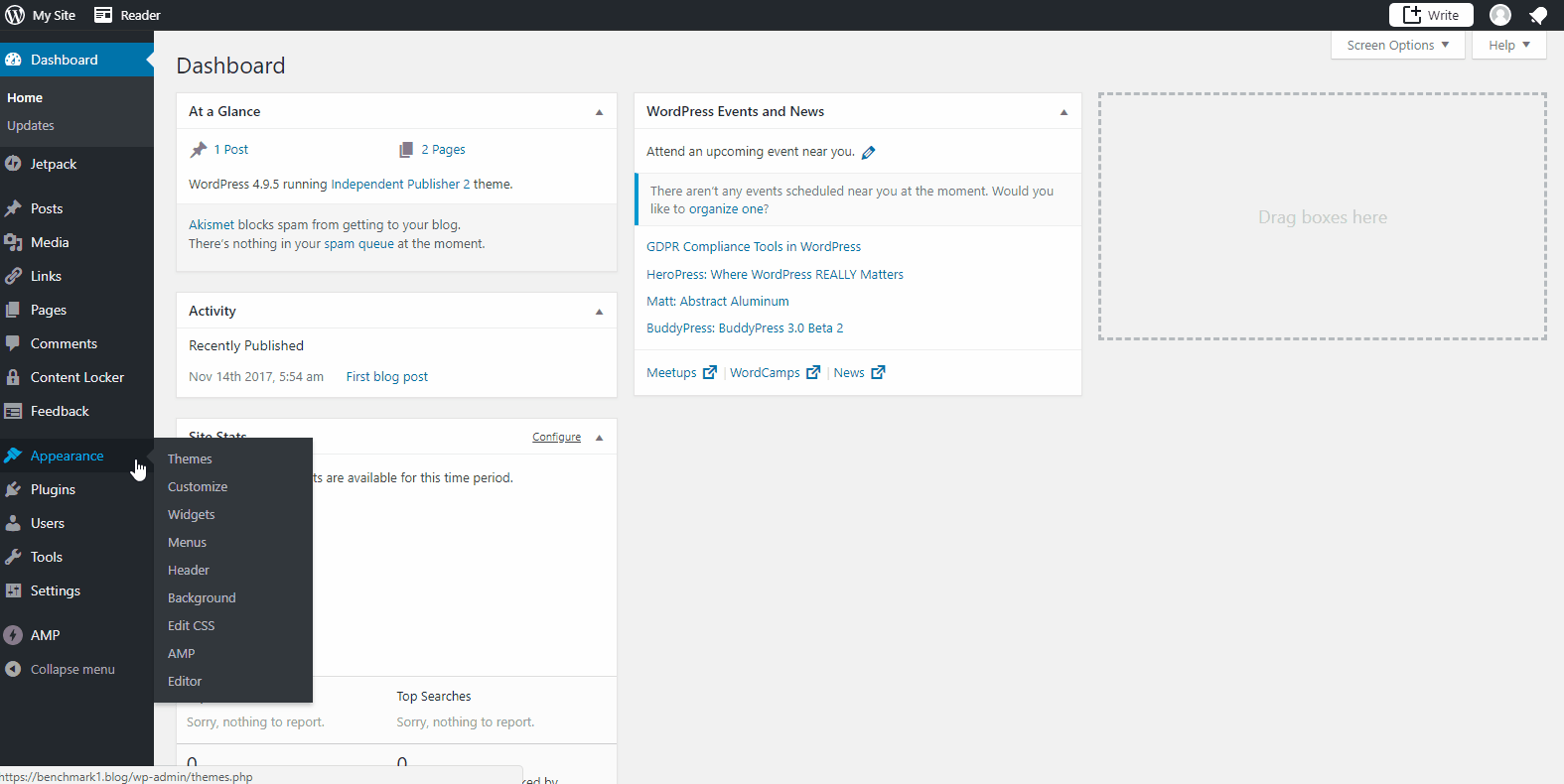The image size is (1564, 784).
Task: Open the Independent Publisher 2 theme link
Action: [x=400, y=184]
